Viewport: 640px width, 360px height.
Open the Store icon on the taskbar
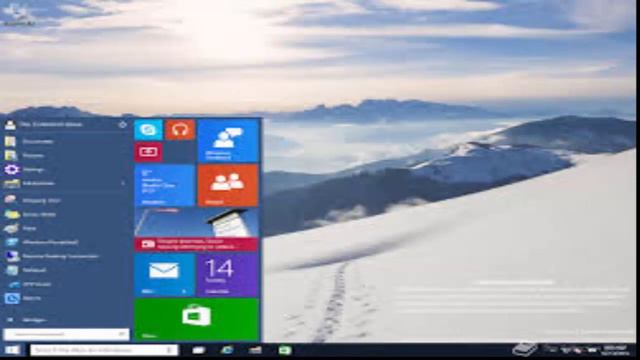click(x=284, y=350)
